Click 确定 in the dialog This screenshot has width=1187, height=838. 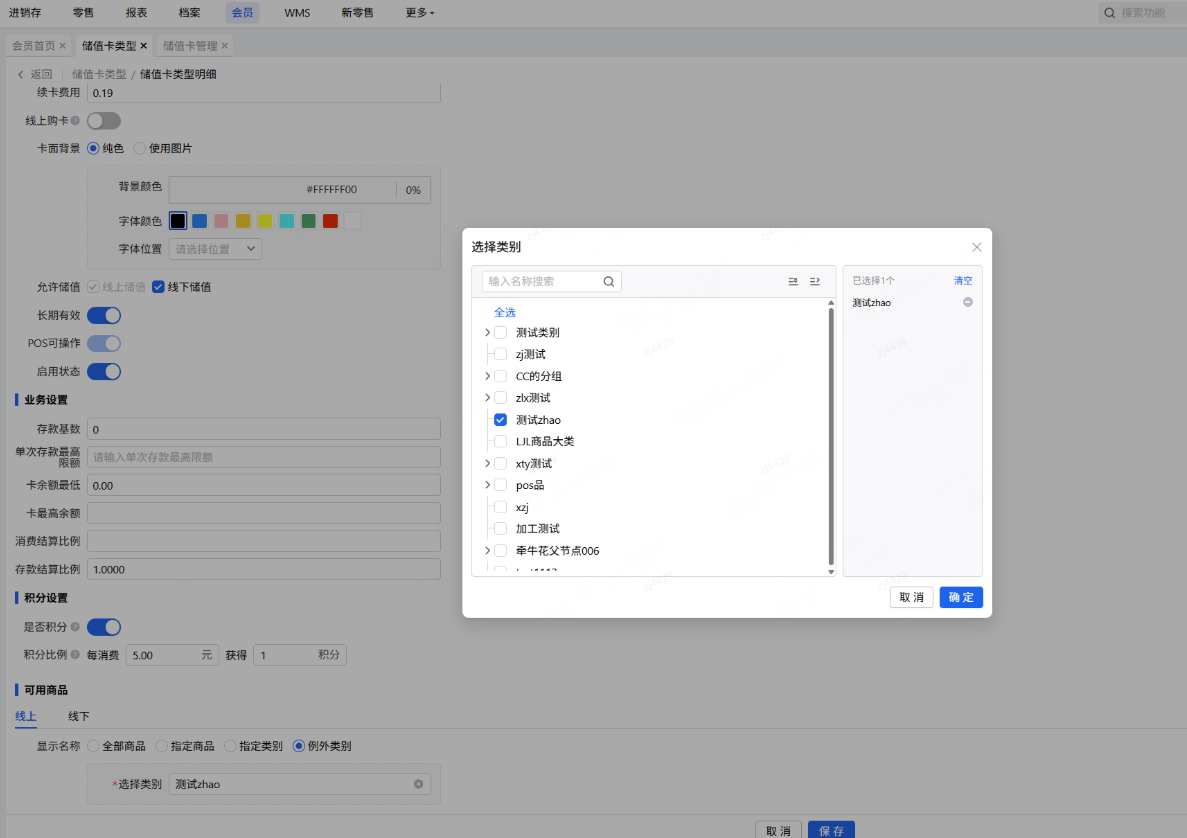pyautogui.click(x=961, y=597)
